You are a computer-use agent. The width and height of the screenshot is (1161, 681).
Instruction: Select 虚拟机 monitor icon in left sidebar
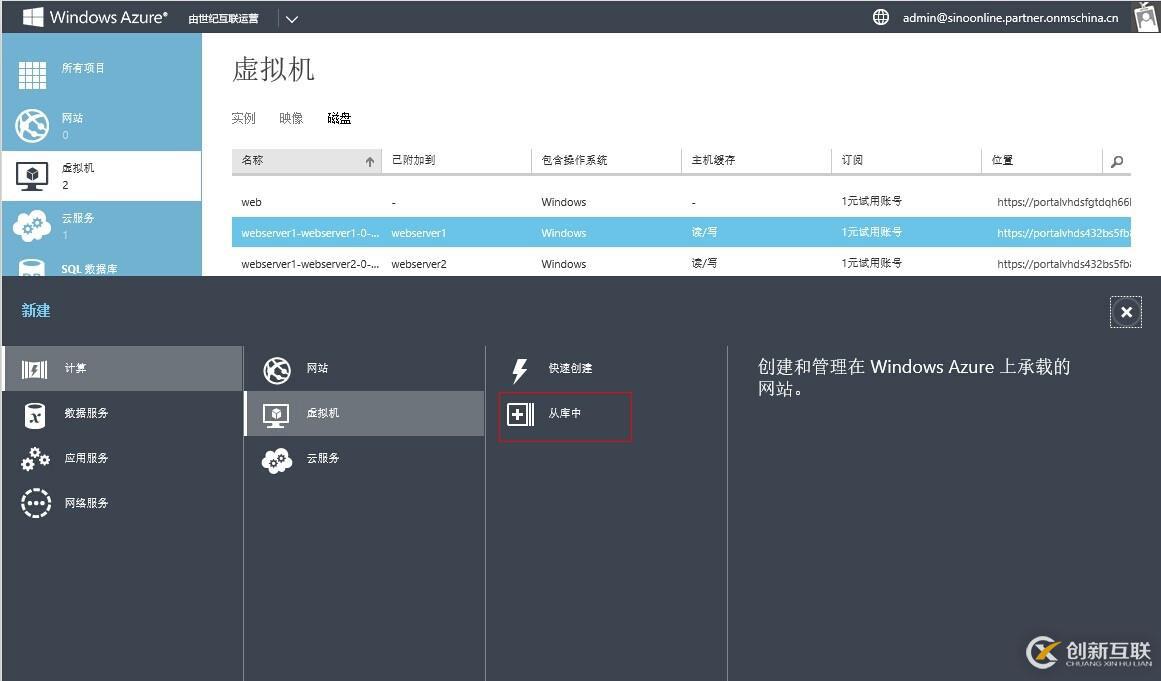pos(32,176)
